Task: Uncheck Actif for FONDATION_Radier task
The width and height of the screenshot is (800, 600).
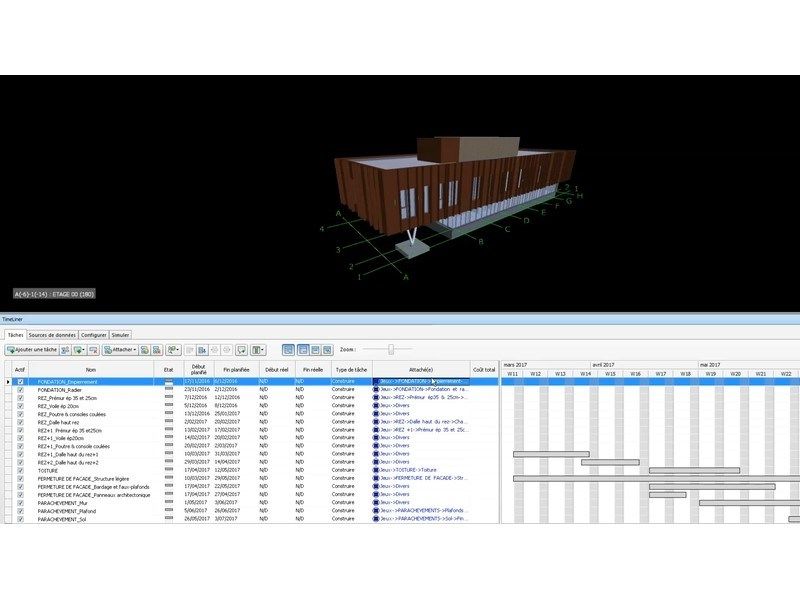Action: pyautogui.click(x=20, y=390)
